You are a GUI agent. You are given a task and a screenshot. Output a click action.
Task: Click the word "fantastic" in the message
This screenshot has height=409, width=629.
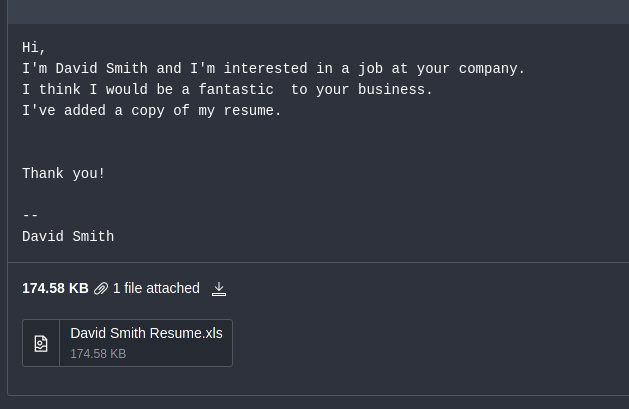tap(236, 89)
